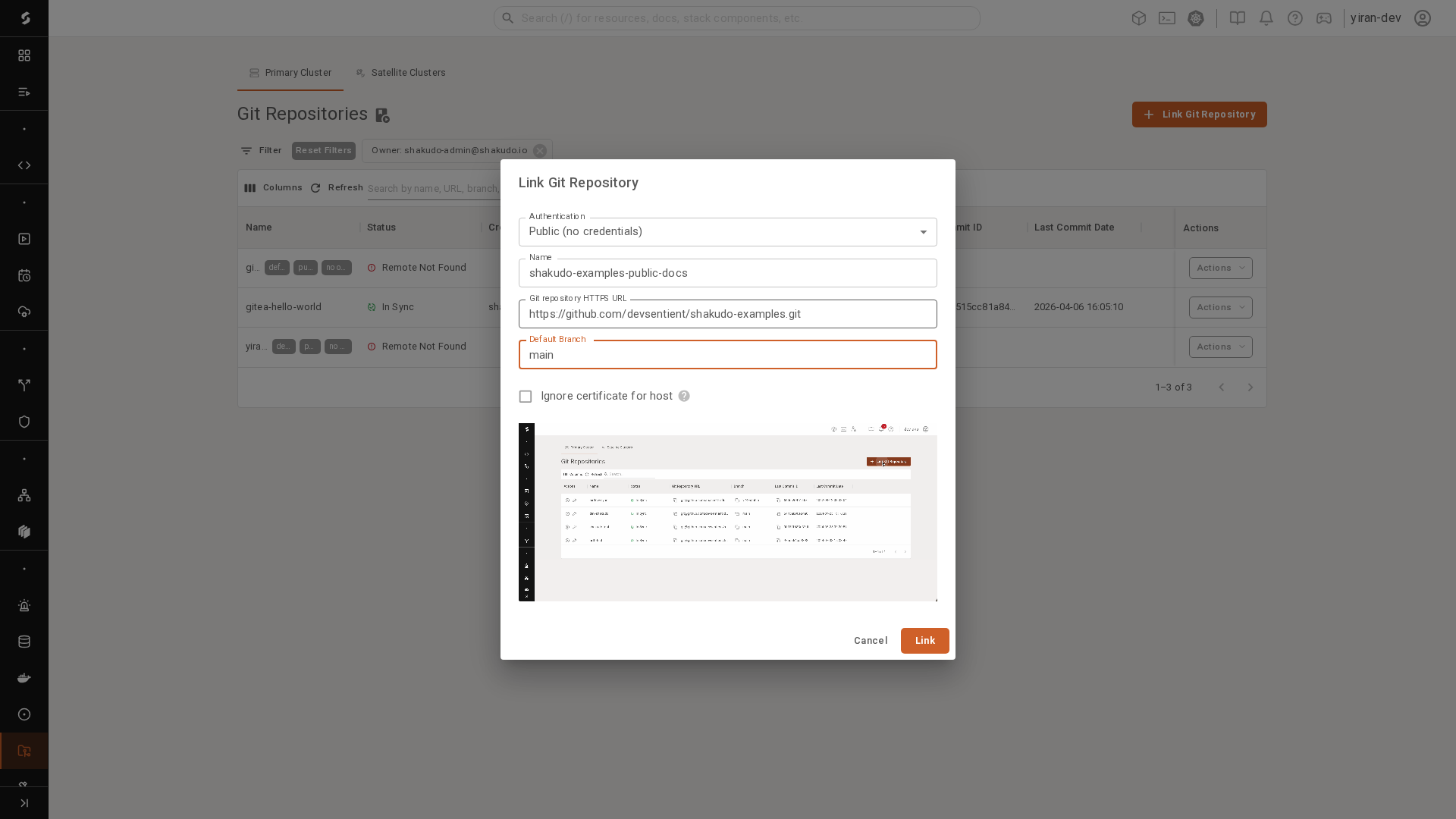This screenshot has width=1456, height=819.
Task: Open the Docker whale sidebar icon
Action: (x=24, y=678)
